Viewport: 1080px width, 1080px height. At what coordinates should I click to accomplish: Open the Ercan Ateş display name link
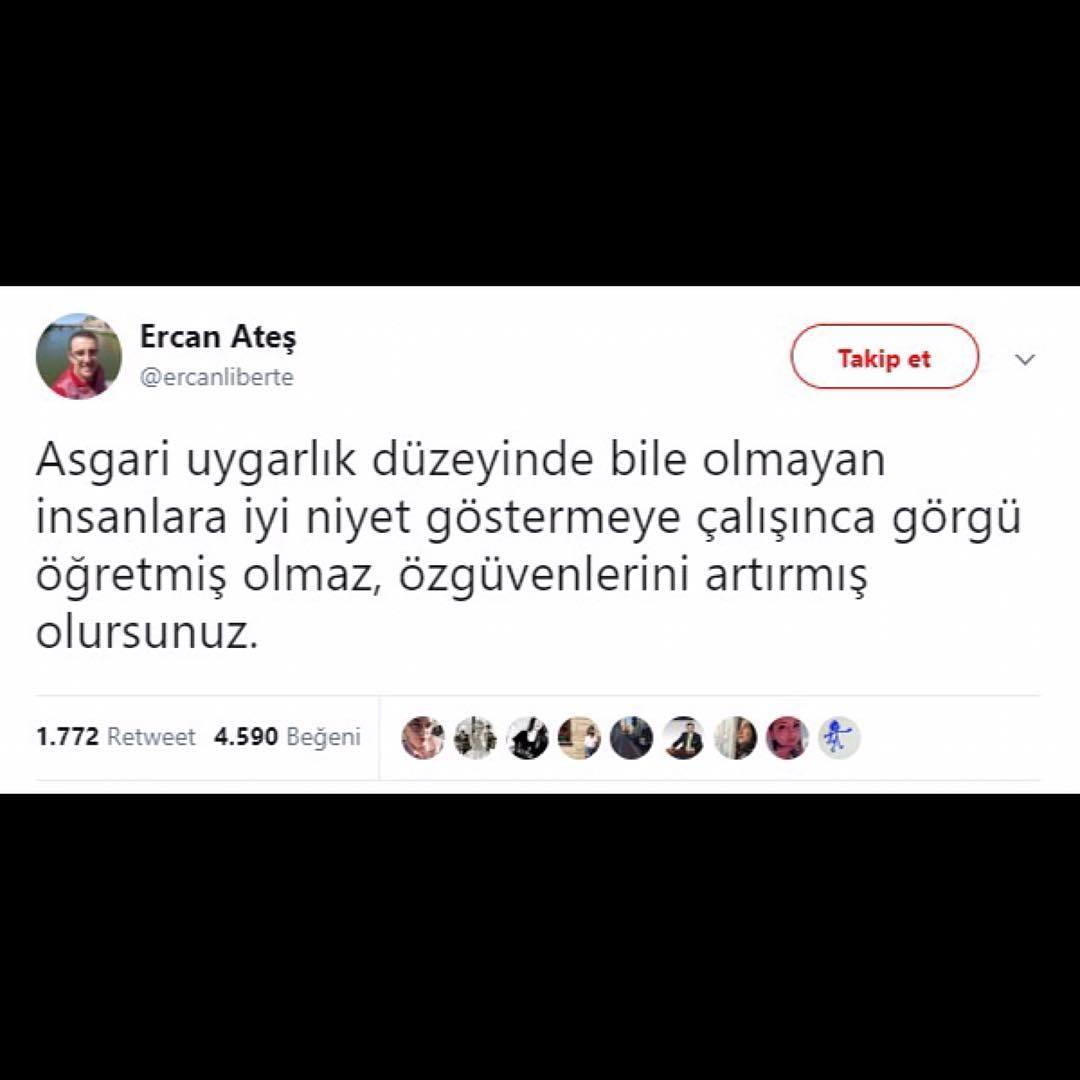(218, 337)
